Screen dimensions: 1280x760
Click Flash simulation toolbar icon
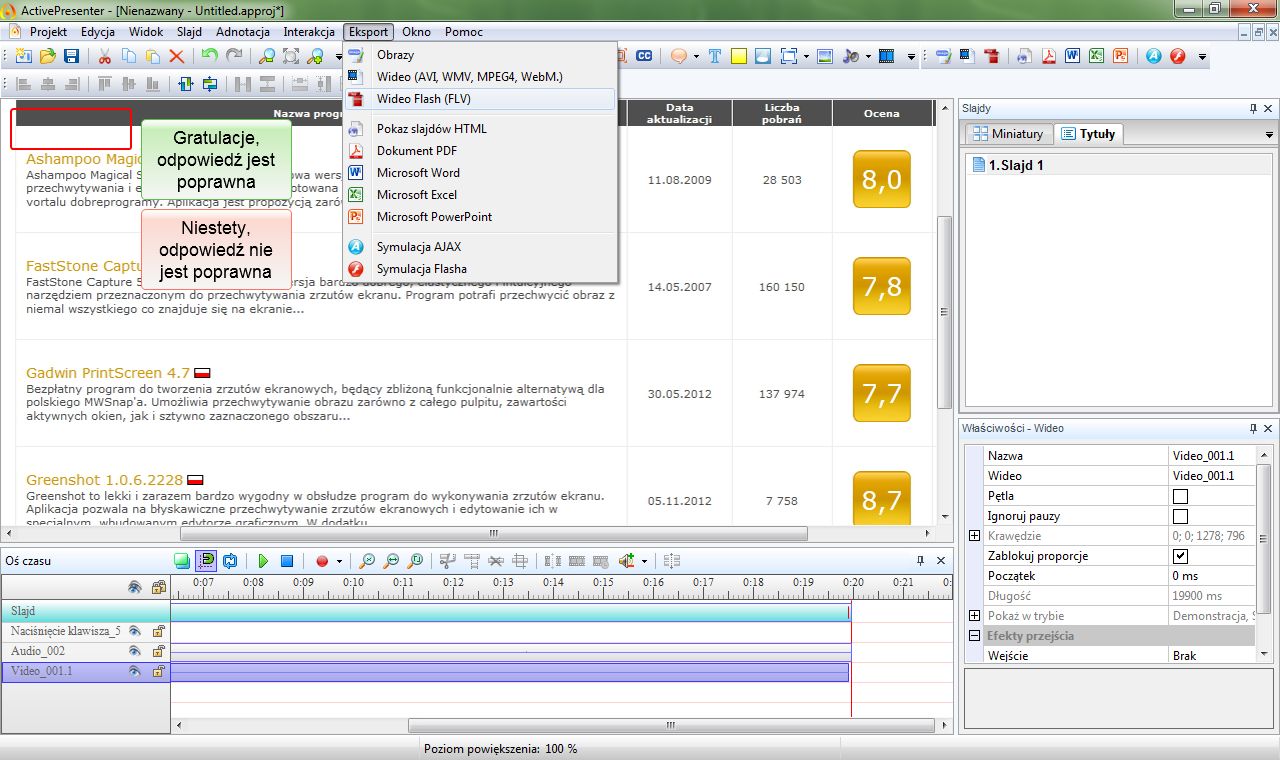click(1178, 57)
